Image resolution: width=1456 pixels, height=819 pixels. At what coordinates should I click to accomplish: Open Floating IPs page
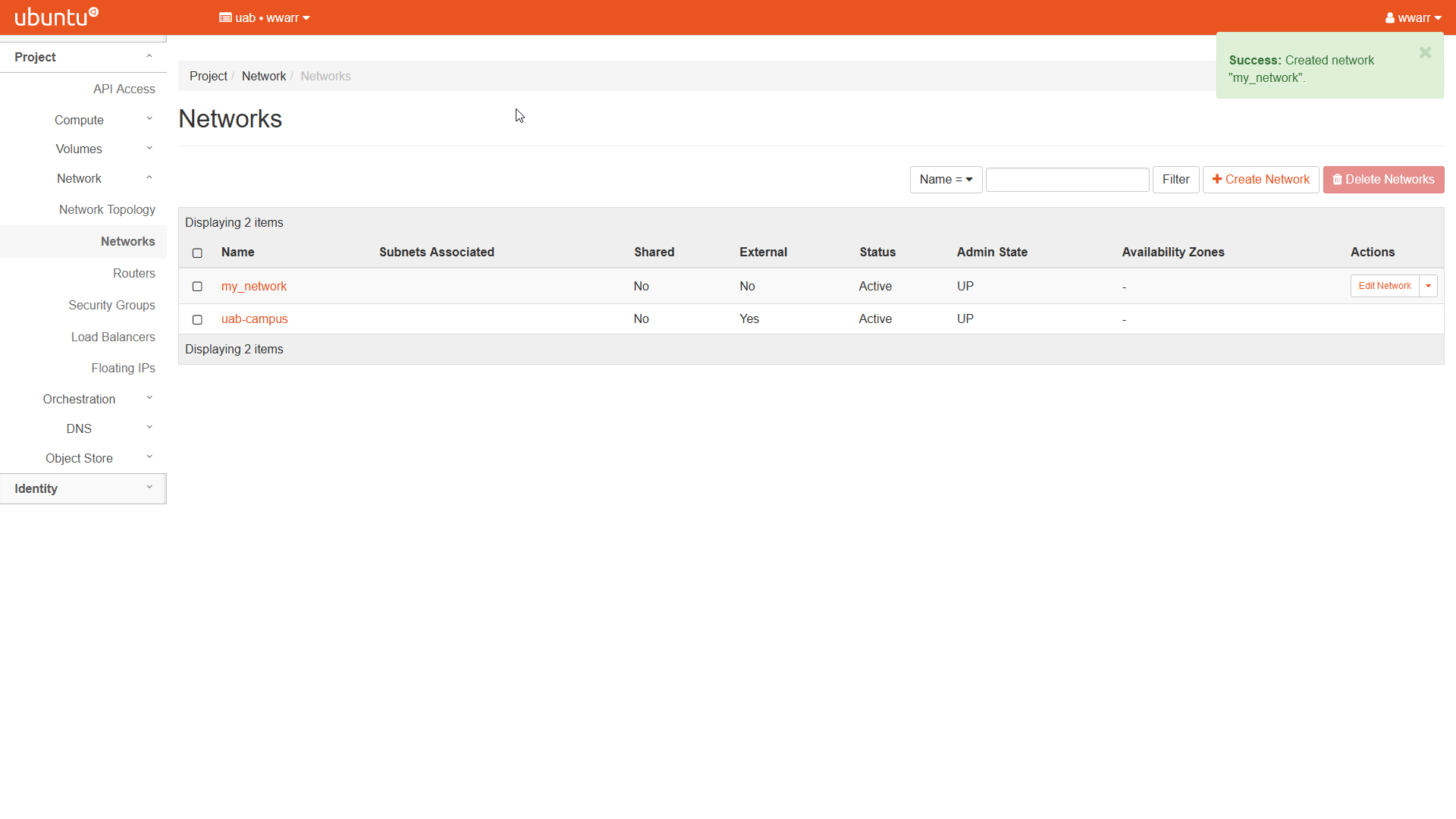coord(123,368)
